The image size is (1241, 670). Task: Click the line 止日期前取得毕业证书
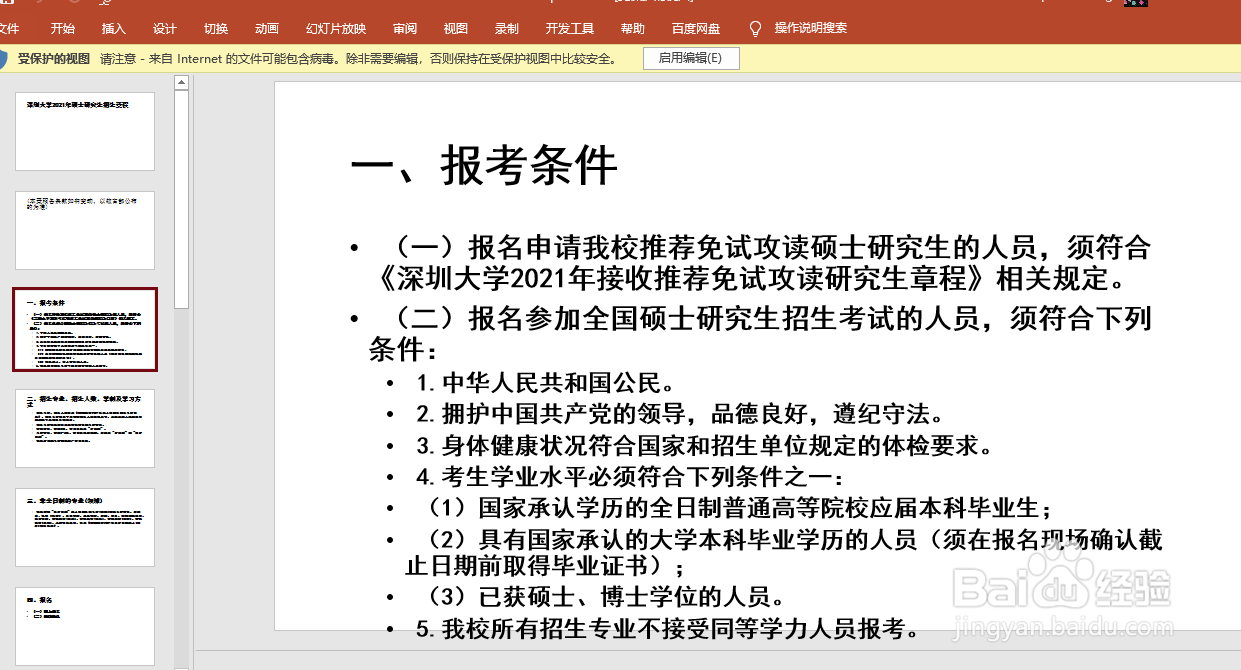(x=548, y=566)
